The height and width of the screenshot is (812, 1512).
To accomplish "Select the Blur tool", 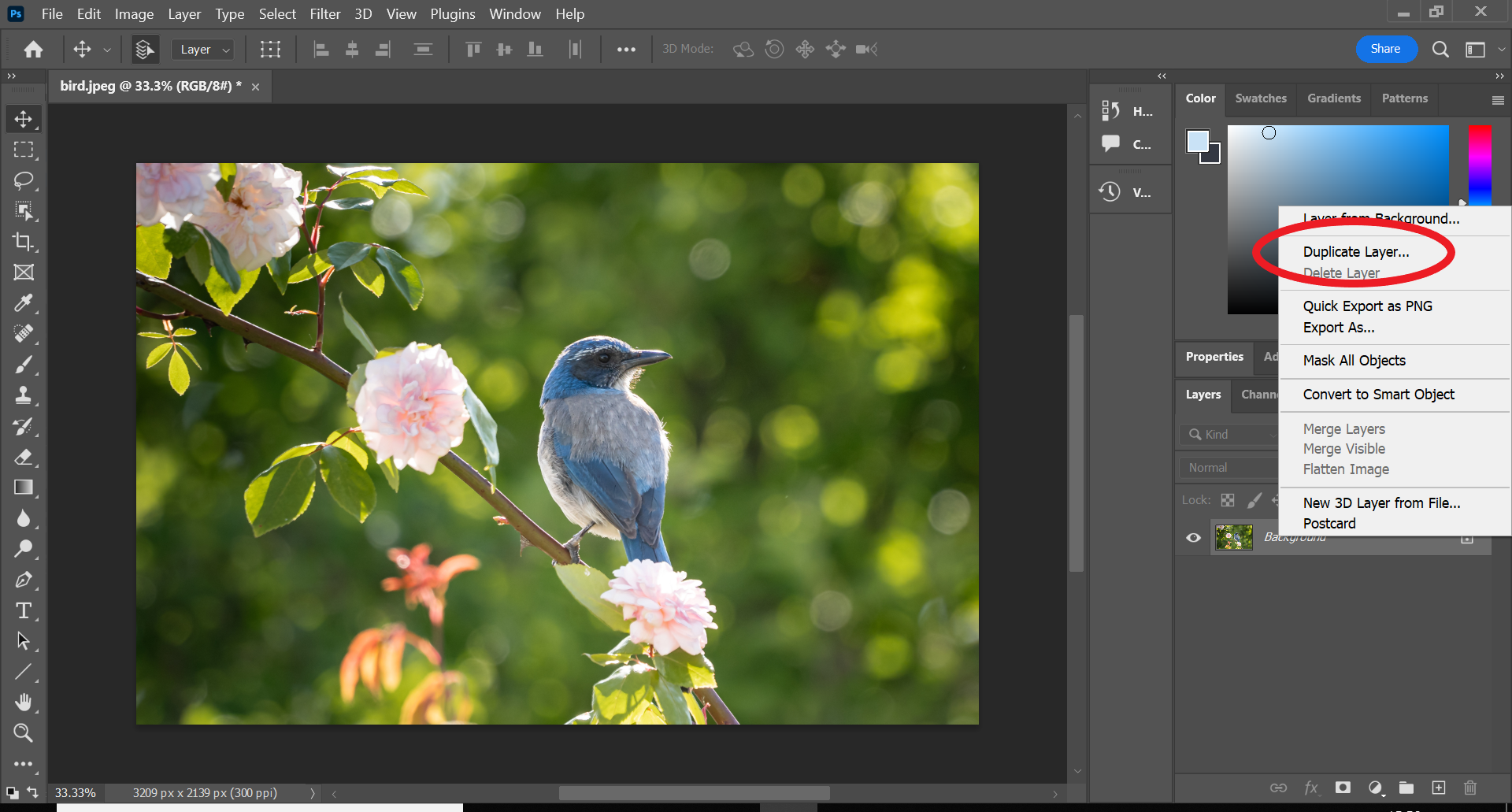I will tap(24, 518).
